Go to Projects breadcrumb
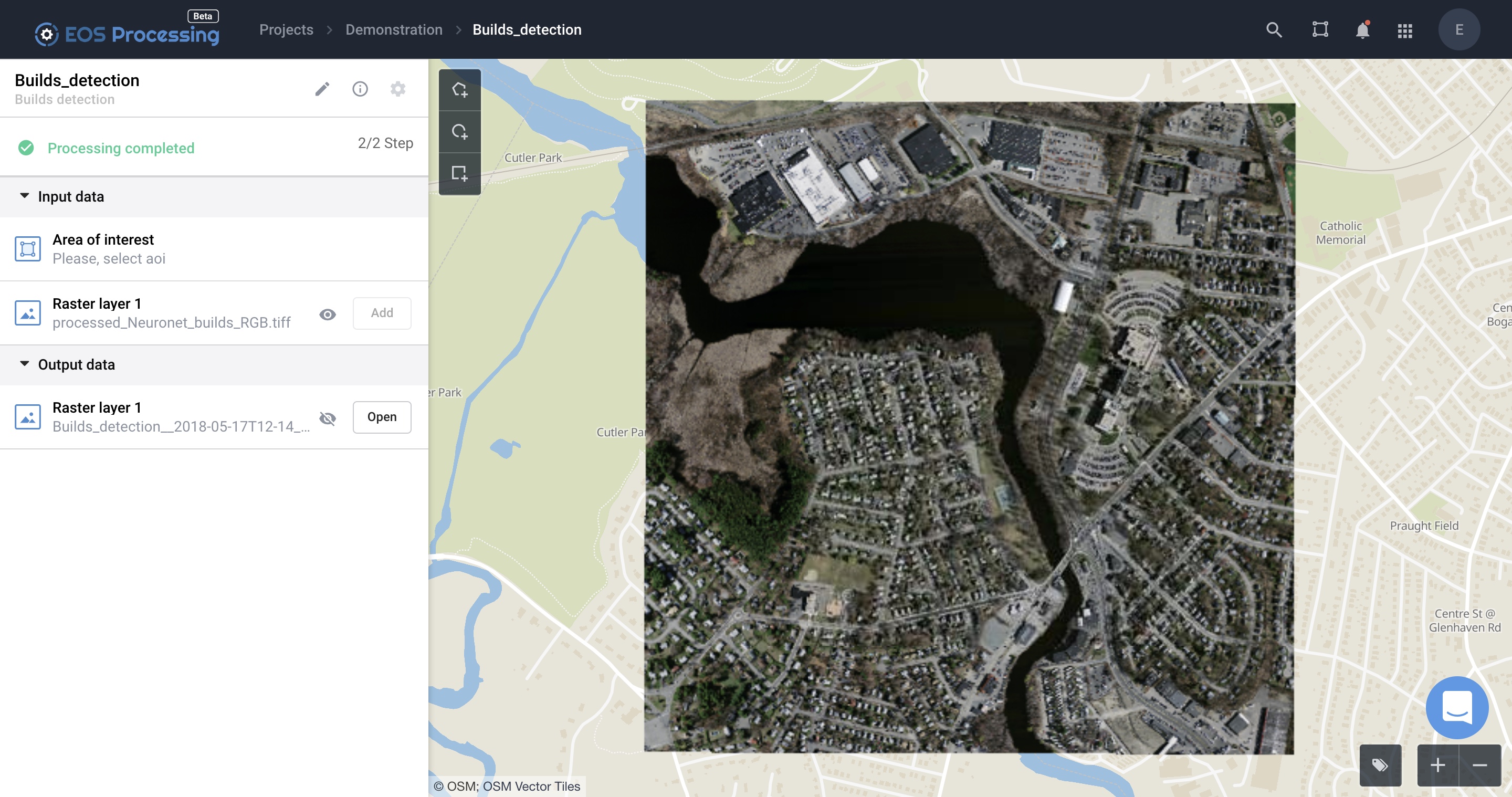The width and height of the screenshot is (1512, 797). pos(287,30)
